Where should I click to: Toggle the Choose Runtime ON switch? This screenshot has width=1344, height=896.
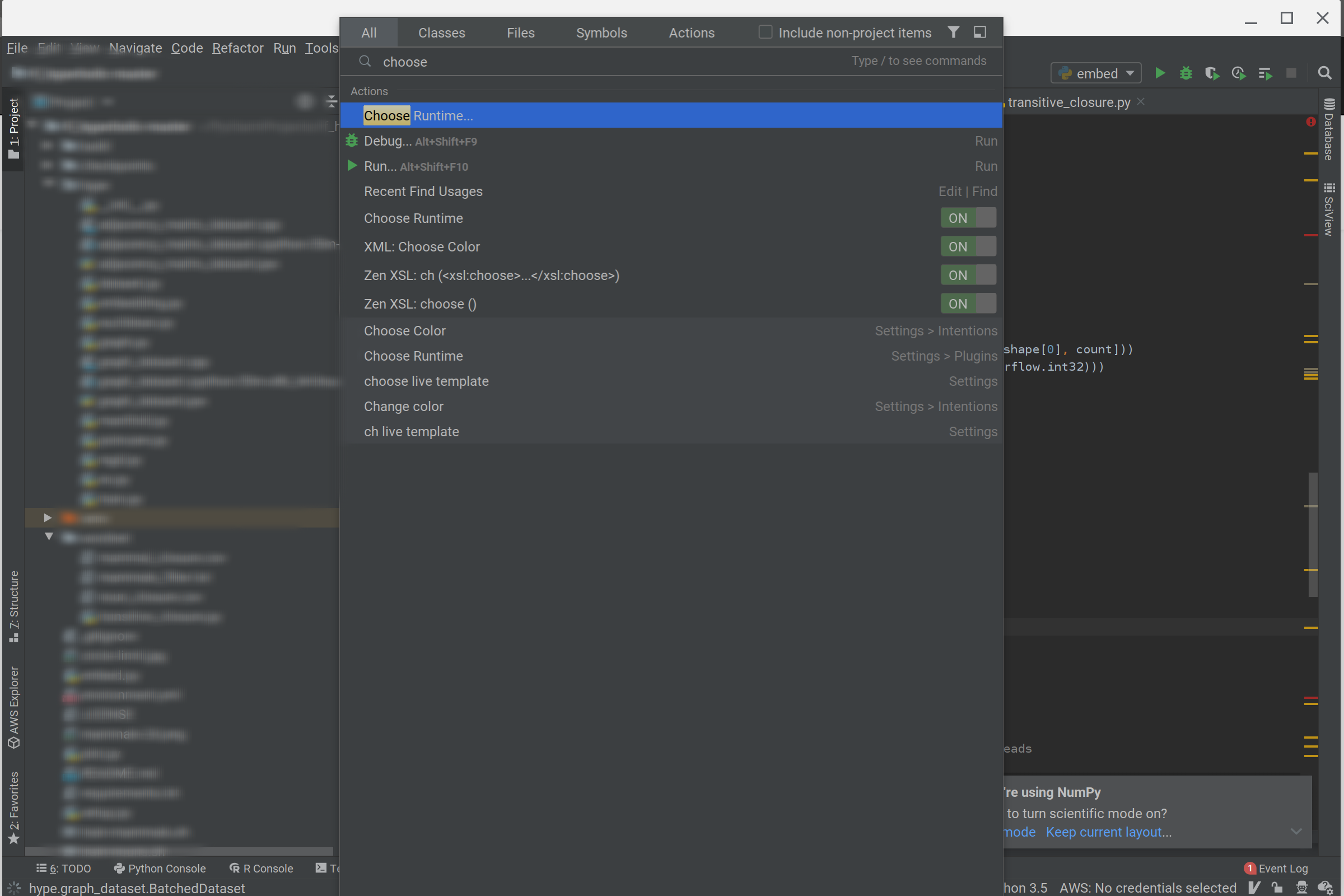[968, 218]
